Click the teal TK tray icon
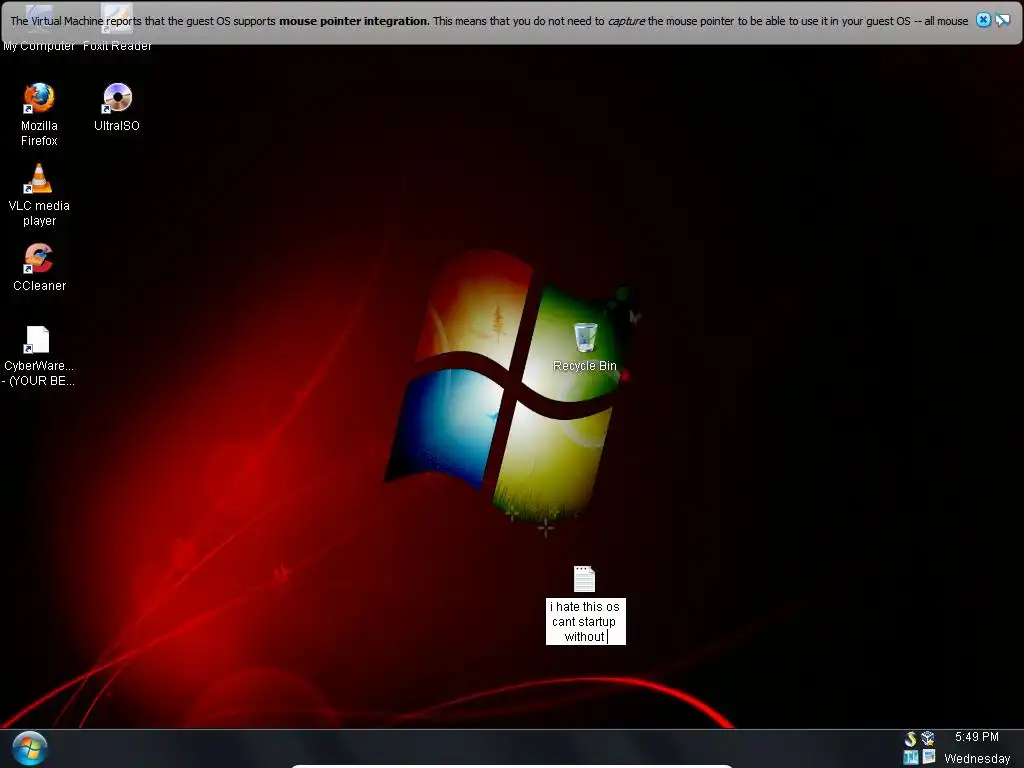Image resolution: width=1024 pixels, height=768 pixels. [910, 758]
